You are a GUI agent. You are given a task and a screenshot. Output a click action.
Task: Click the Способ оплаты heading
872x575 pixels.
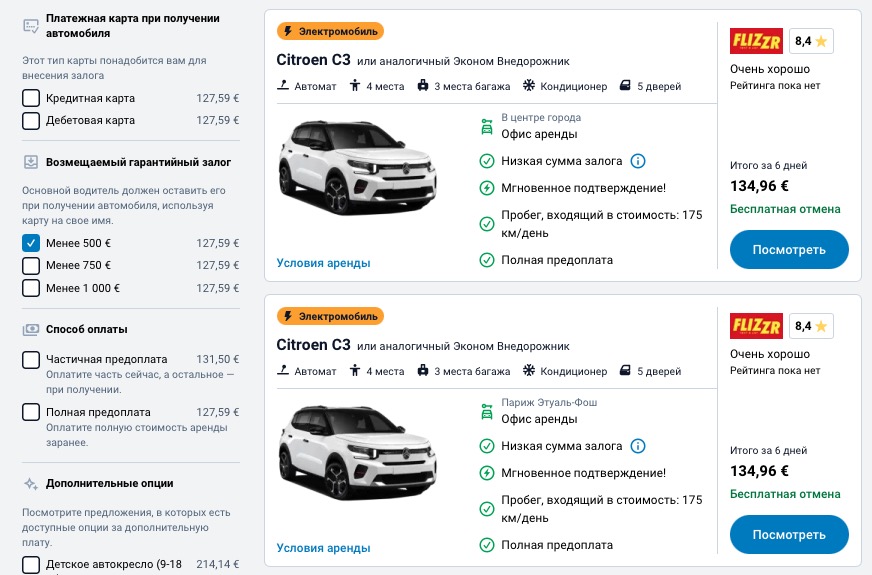point(87,329)
